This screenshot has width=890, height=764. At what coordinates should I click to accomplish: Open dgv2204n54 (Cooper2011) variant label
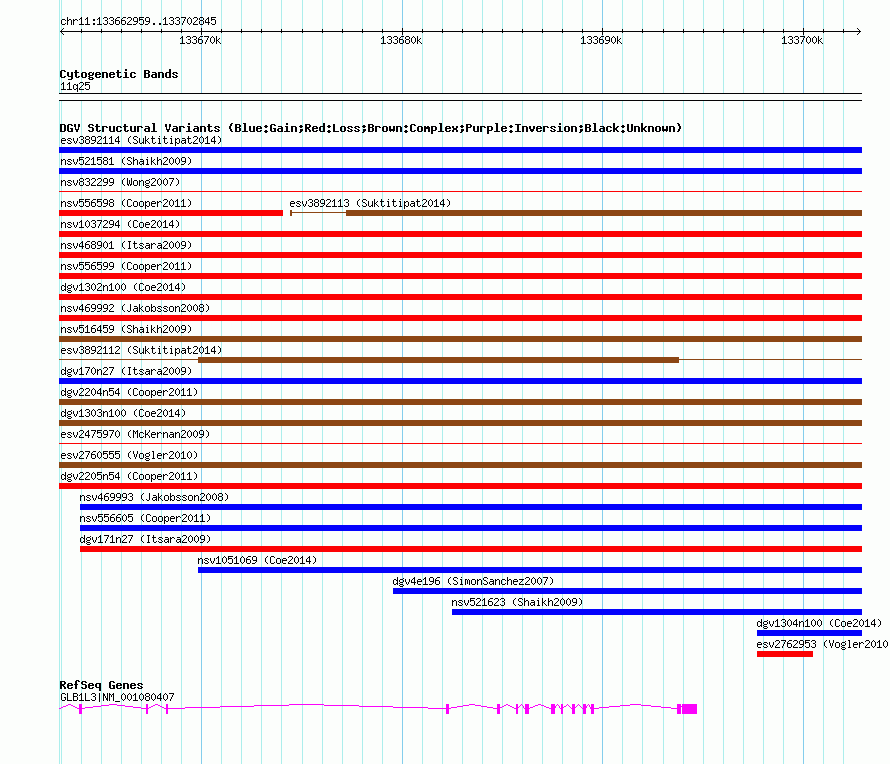click(x=129, y=392)
